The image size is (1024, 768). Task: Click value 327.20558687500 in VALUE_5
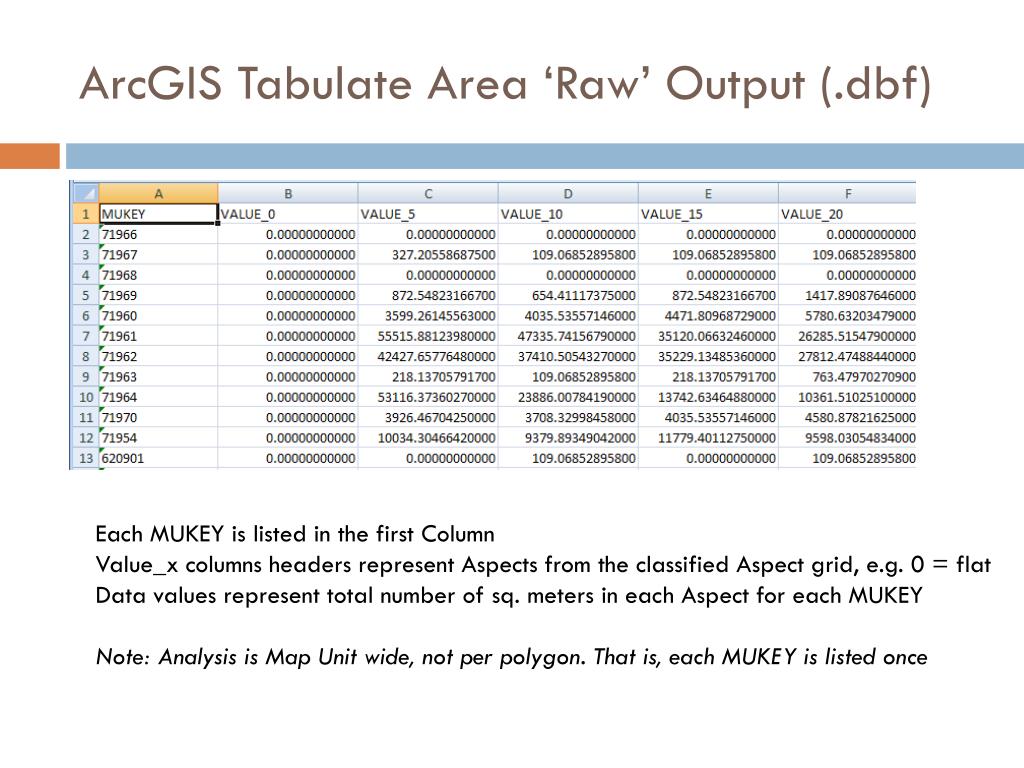tap(428, 255)
